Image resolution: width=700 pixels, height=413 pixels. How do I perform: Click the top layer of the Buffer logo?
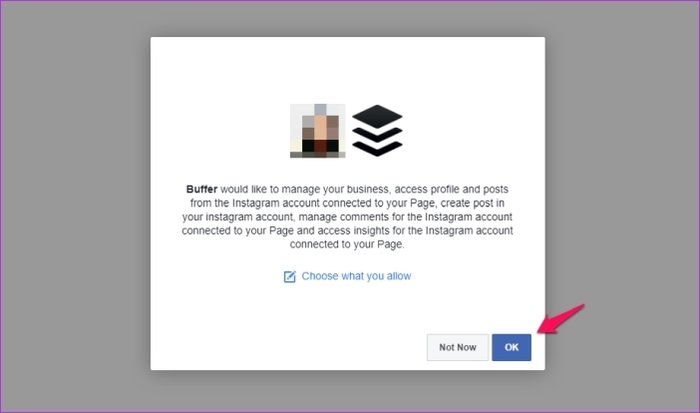click(x=377, y=116)
